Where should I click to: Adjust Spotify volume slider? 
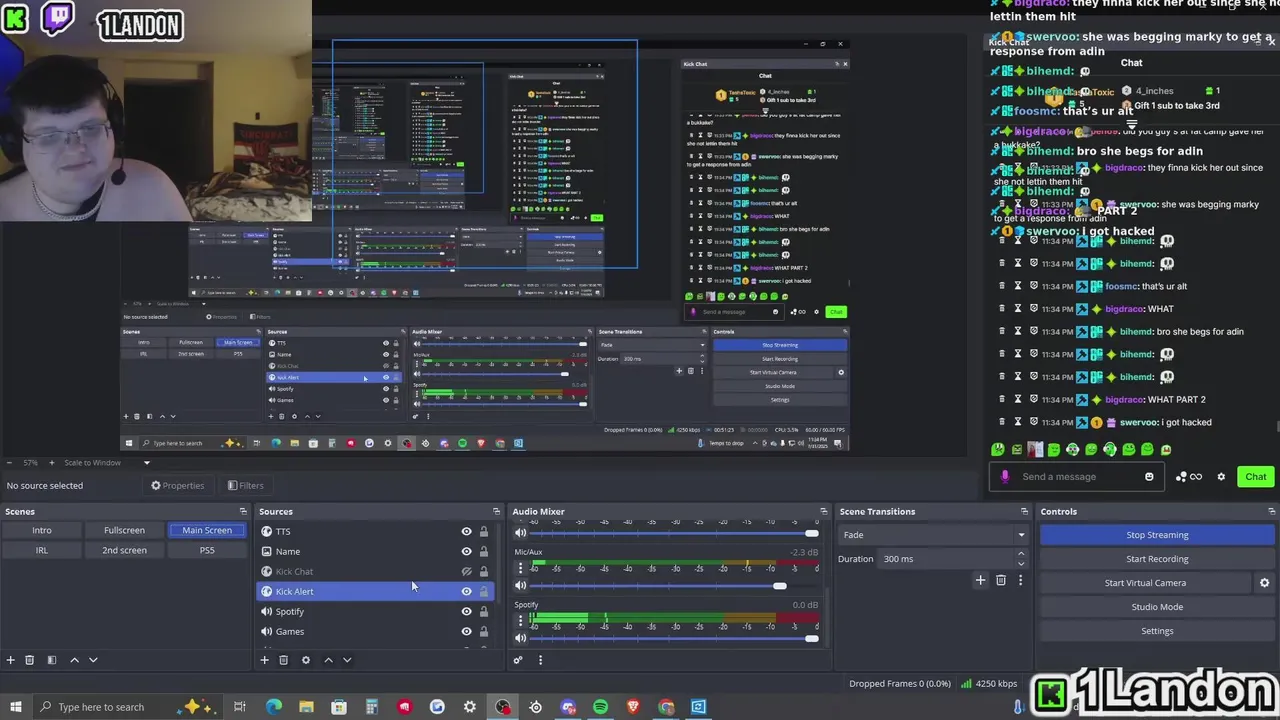click(811, 638)
